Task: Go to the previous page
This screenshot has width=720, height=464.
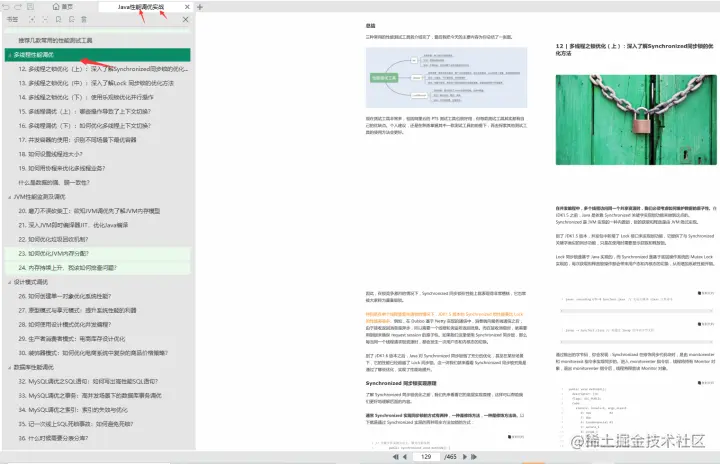Action: [x=405, y=457]
